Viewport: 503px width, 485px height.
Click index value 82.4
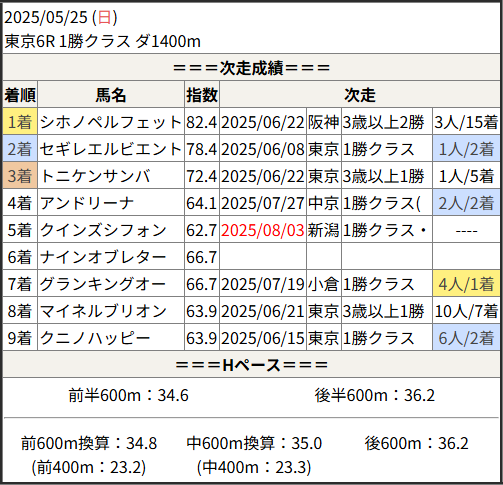[x=202, y=122]
